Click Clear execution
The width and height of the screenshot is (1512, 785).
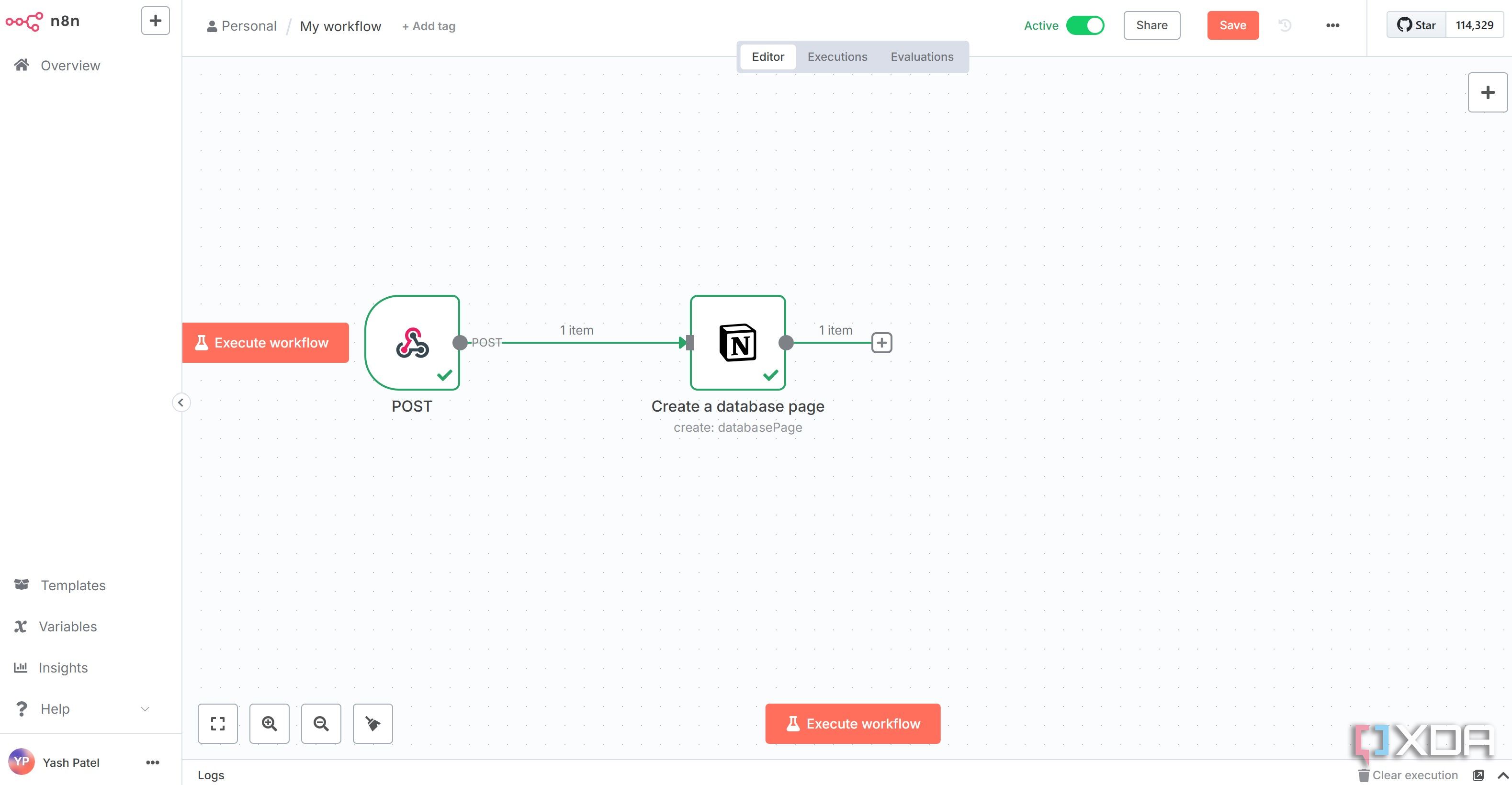(1408, 775)
